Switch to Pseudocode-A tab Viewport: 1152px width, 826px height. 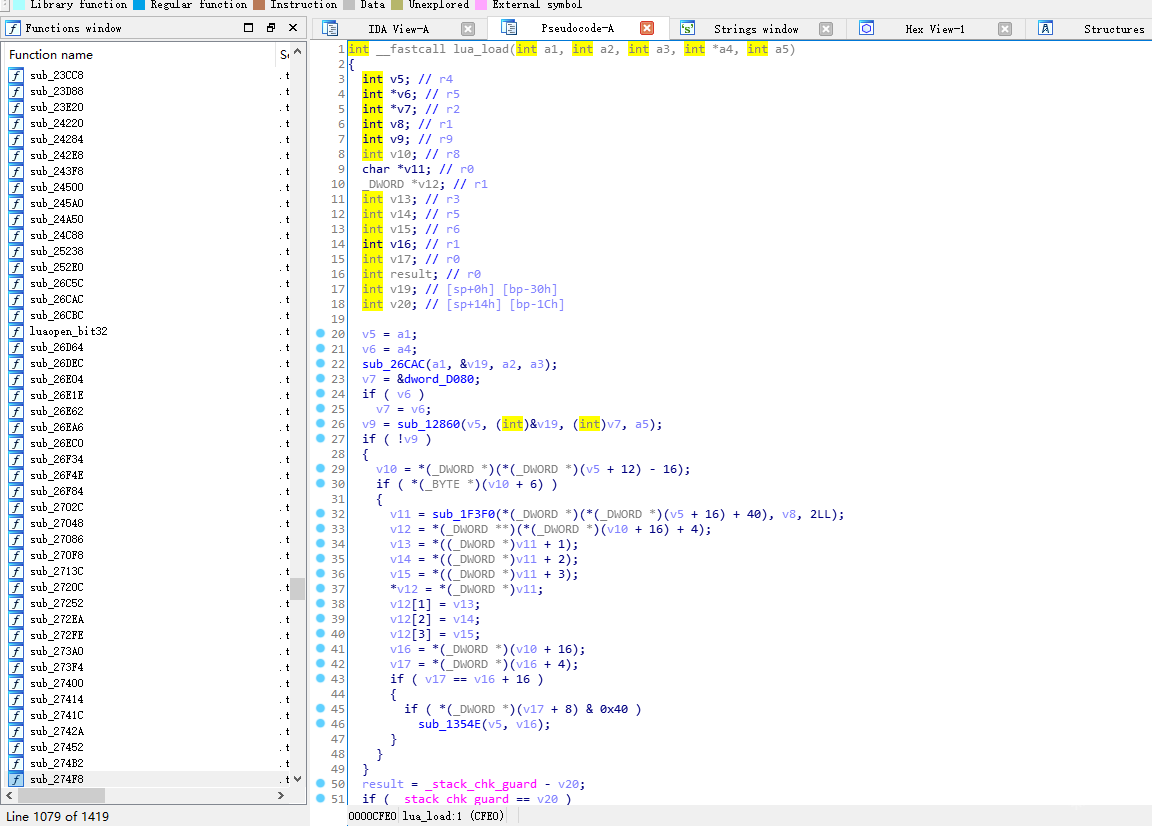(x=577, y=28)
